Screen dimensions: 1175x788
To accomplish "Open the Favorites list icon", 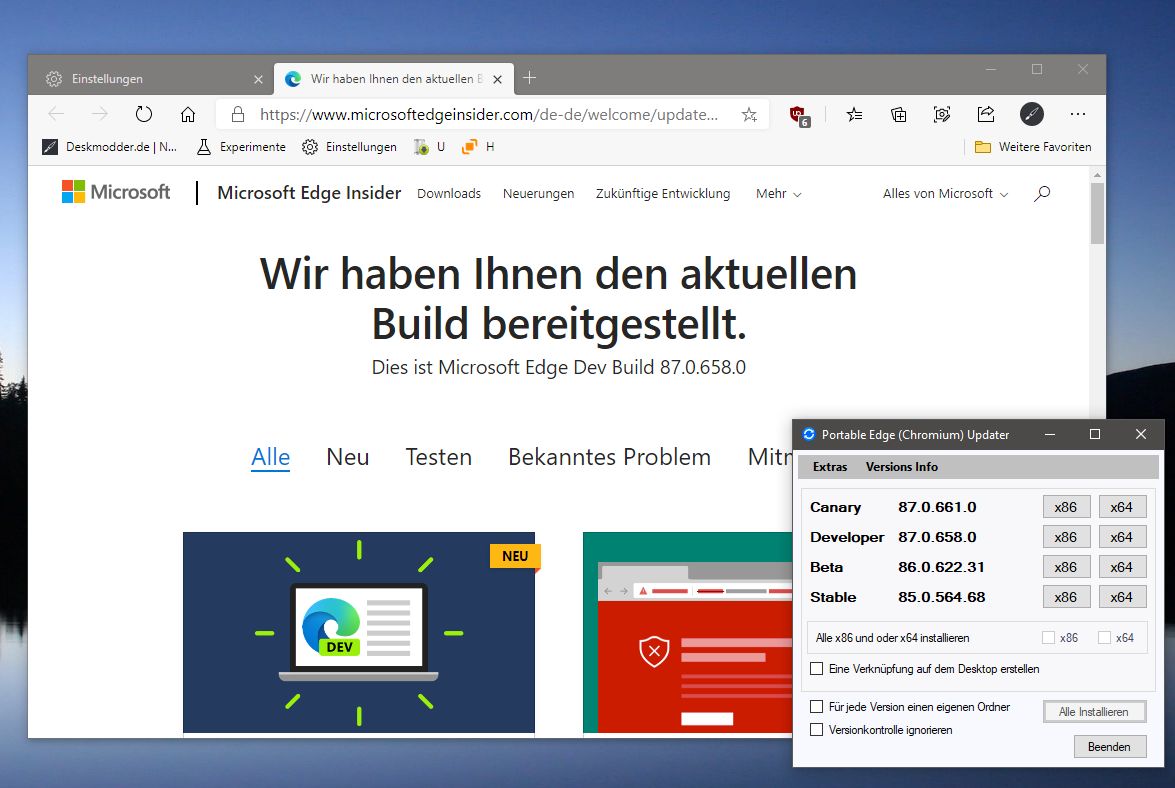I will click(x=854, y=114).
